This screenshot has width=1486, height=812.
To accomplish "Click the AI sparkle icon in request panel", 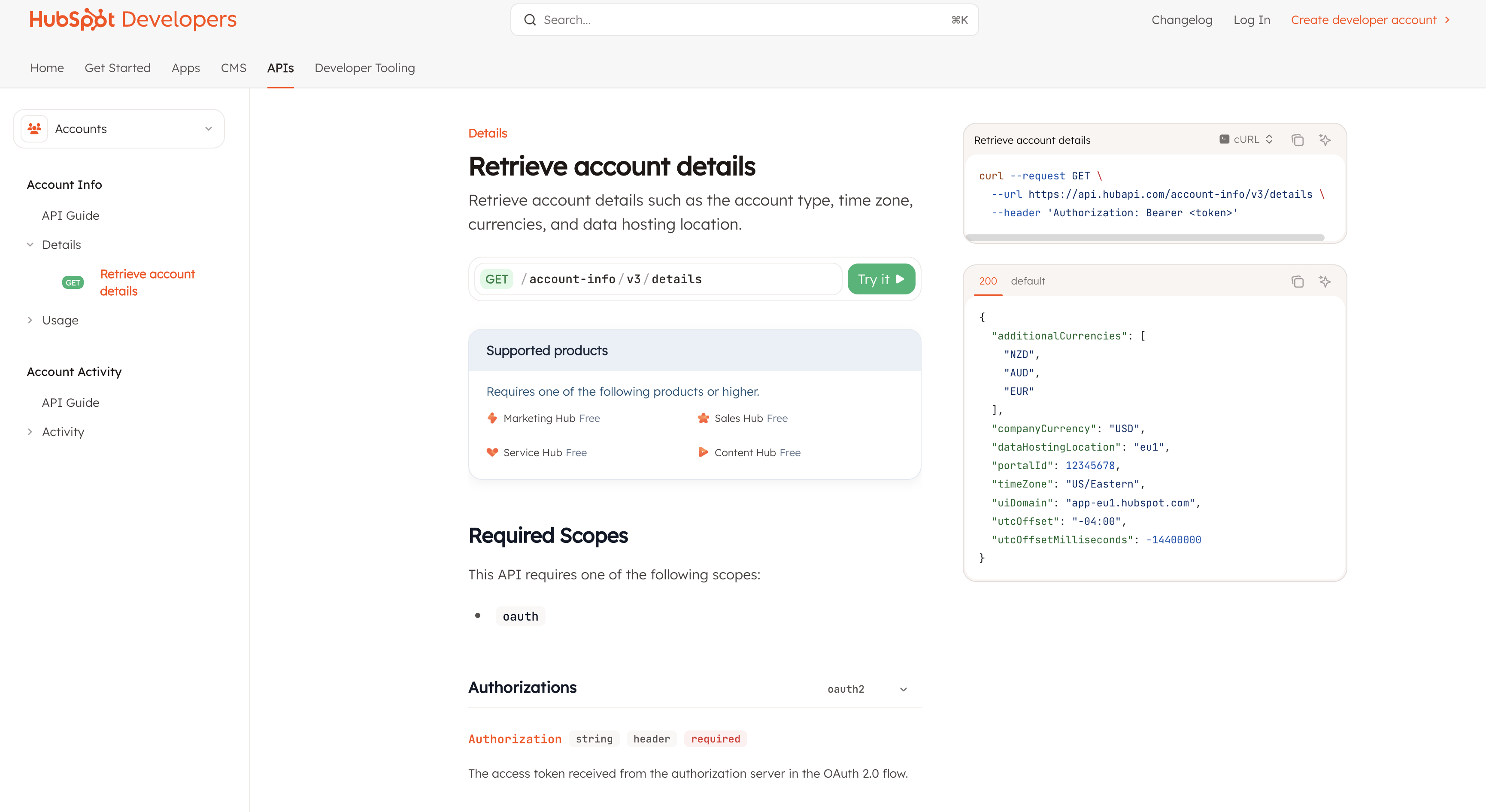I will coord(1325,140).
